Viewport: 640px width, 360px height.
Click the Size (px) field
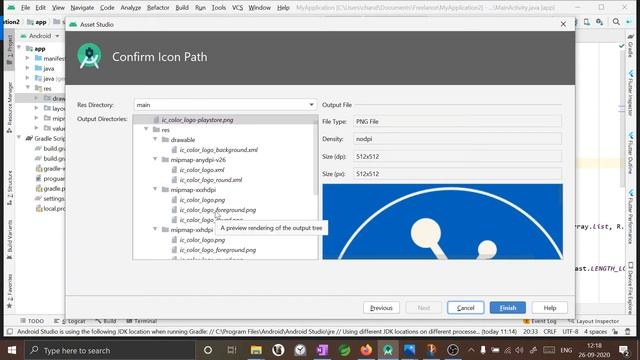[457, 174]
